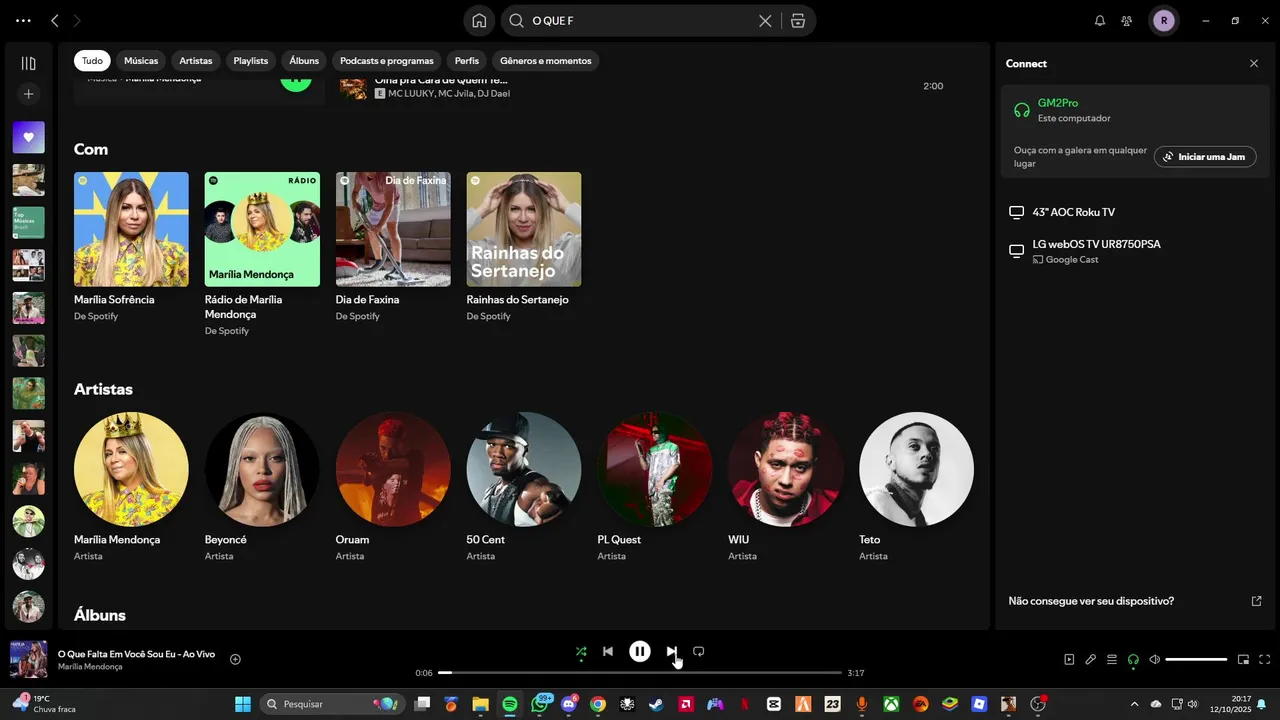Open notifications bell in Spotify top bar
The image size is (1280, 720).
(x=1100, y=21)
